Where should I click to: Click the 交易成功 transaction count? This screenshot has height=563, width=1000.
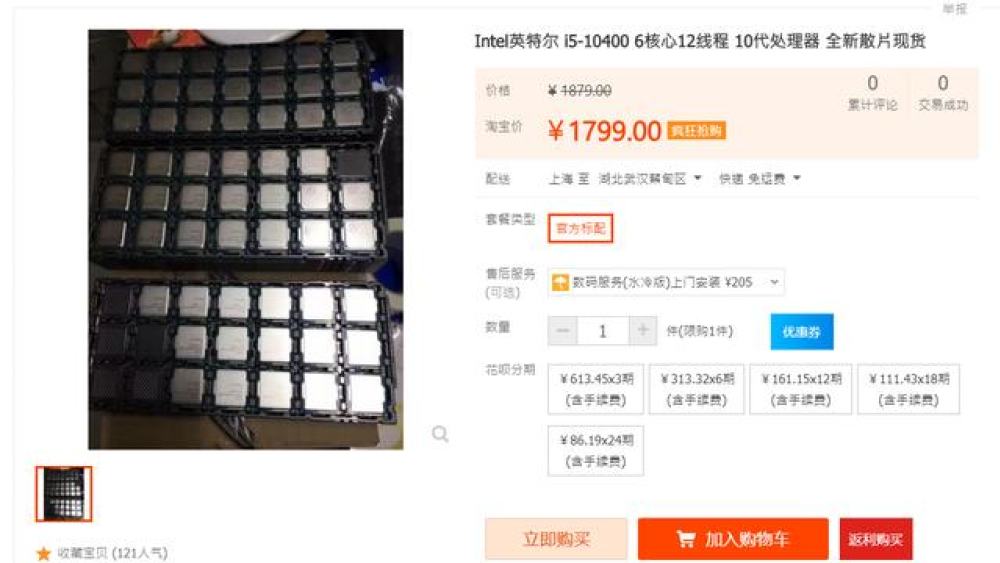943,93
